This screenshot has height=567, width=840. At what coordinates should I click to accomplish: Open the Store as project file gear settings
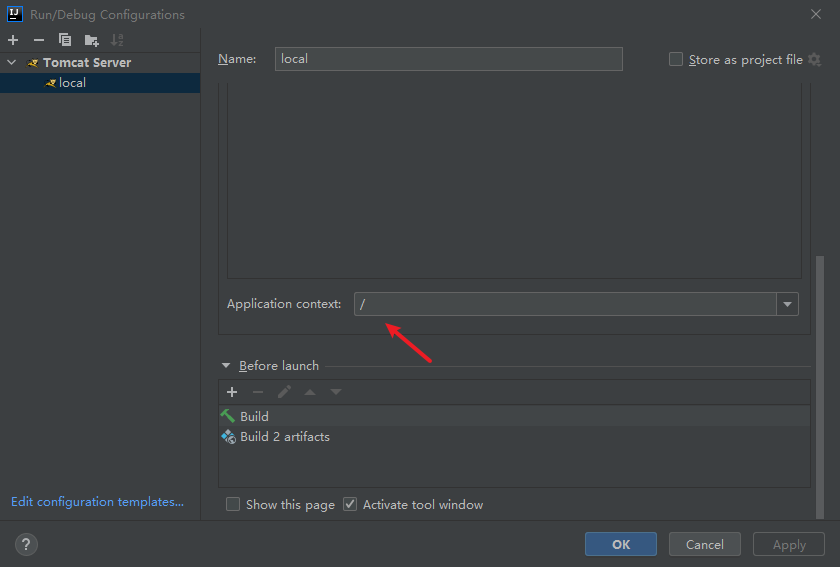pyautogui.click(x=814, y=59)
